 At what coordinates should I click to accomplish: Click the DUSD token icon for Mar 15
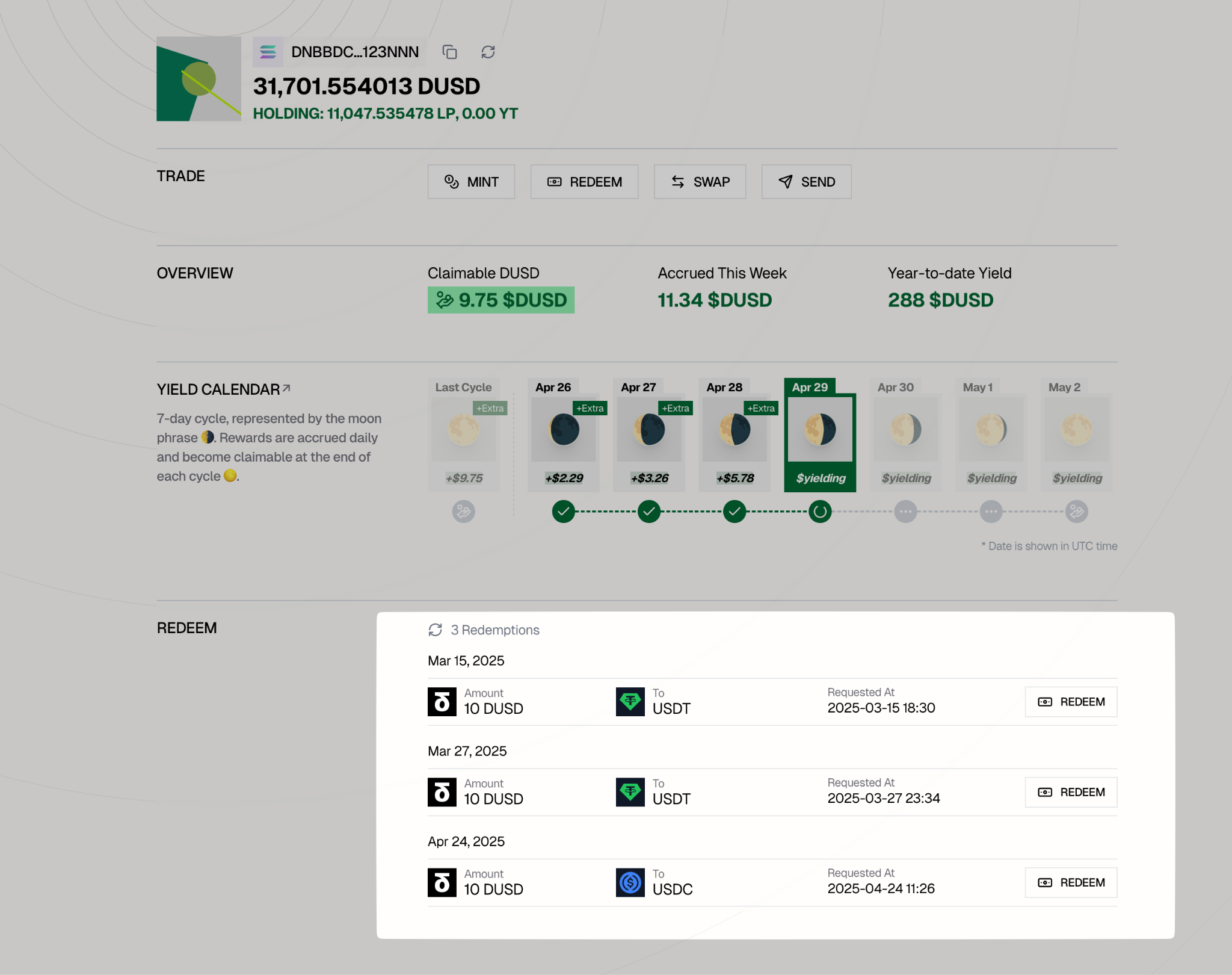[442, 702]
